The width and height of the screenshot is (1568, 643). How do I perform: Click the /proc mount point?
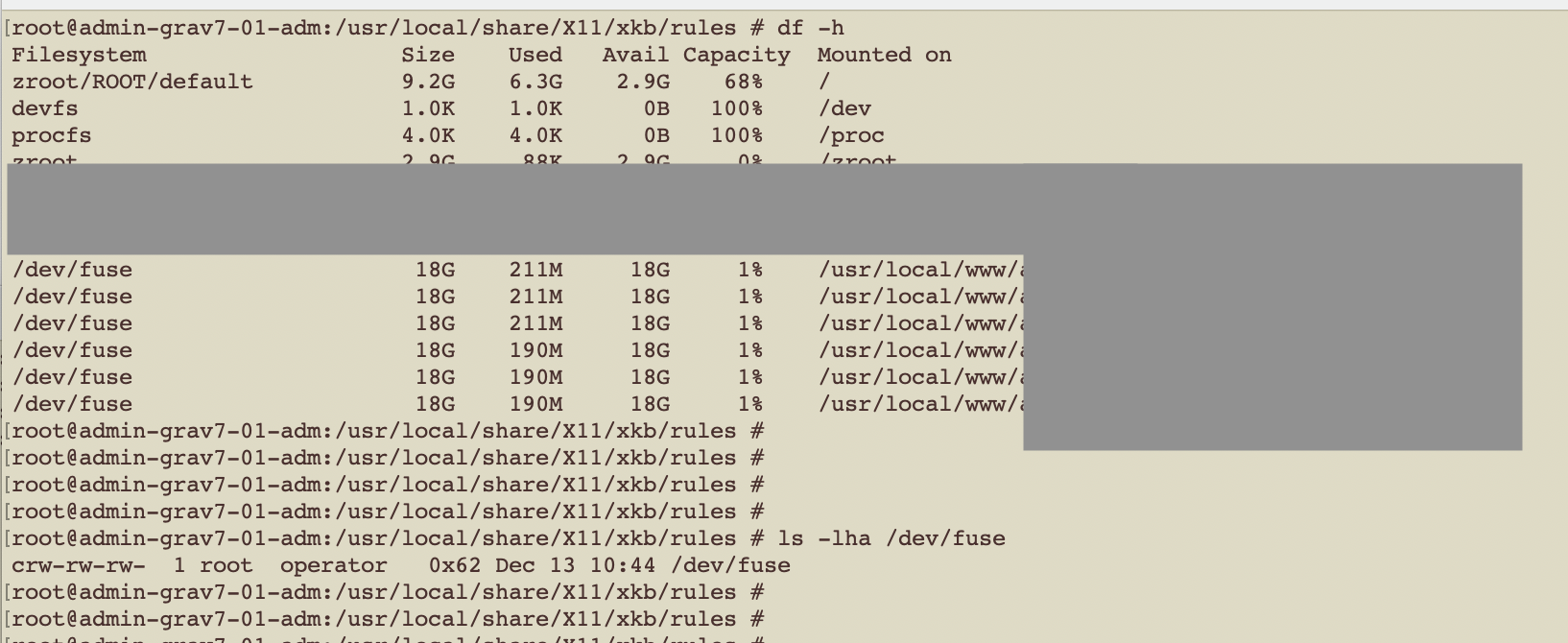(851, 135)
